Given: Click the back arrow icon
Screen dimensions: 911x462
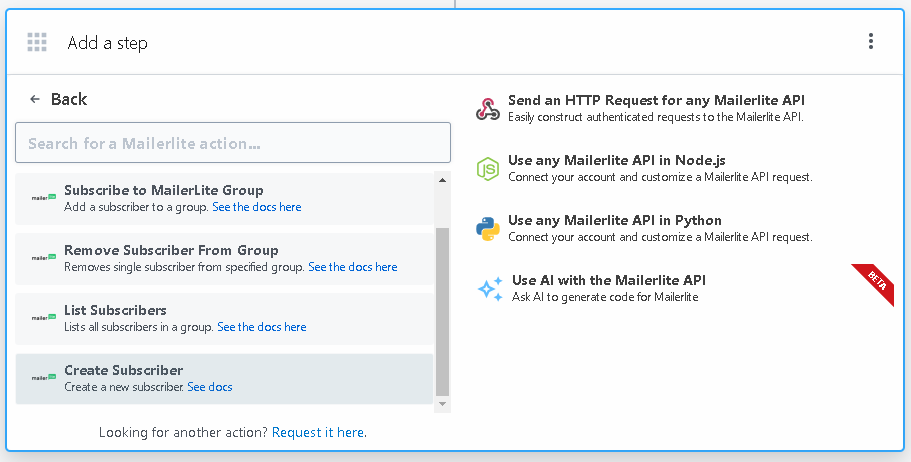Looking at the screenshot, I should 35,99.
